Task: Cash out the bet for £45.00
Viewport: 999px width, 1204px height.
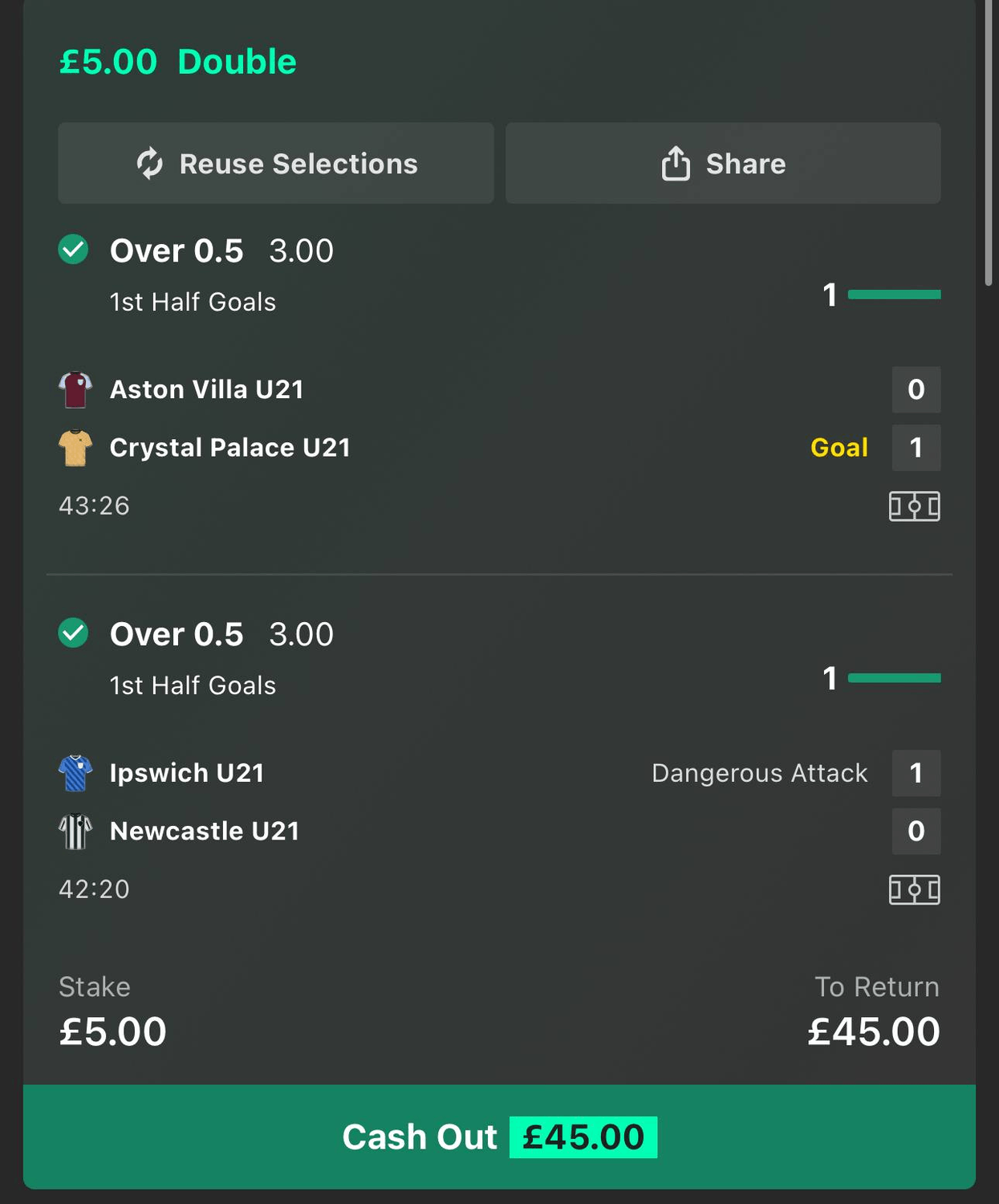Action: point(499,1137)
